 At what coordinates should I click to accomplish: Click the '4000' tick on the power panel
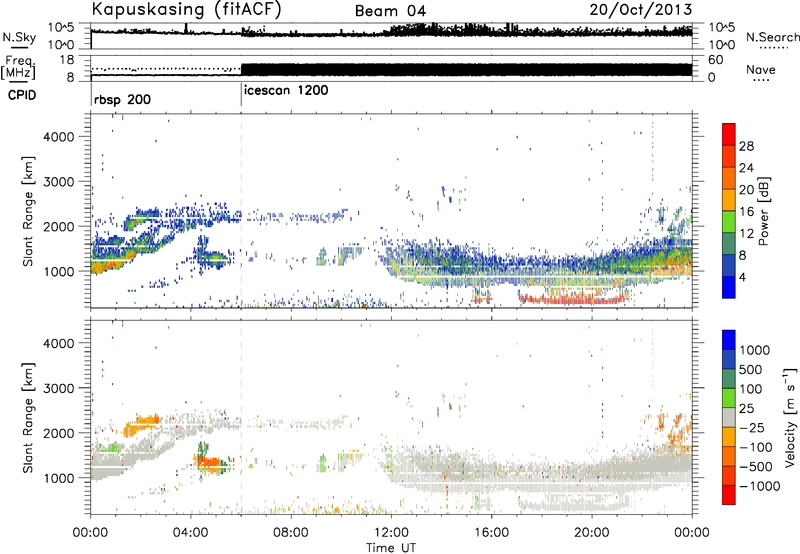(x=58, y=137)
